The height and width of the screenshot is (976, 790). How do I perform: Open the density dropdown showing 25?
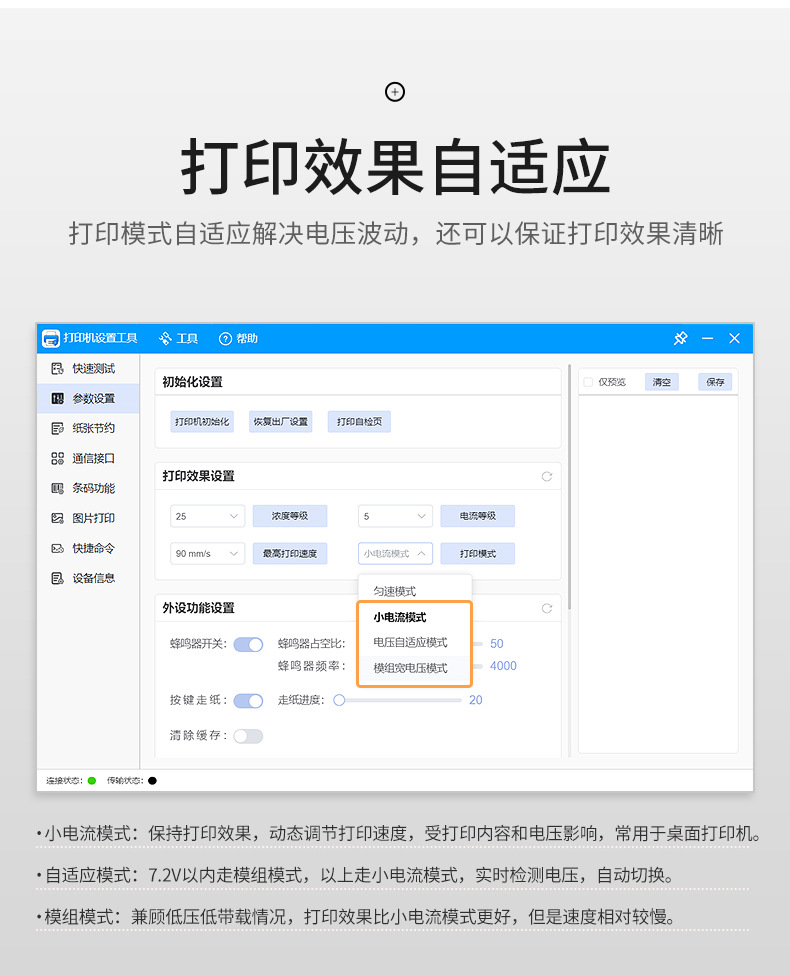click(207, 516)
